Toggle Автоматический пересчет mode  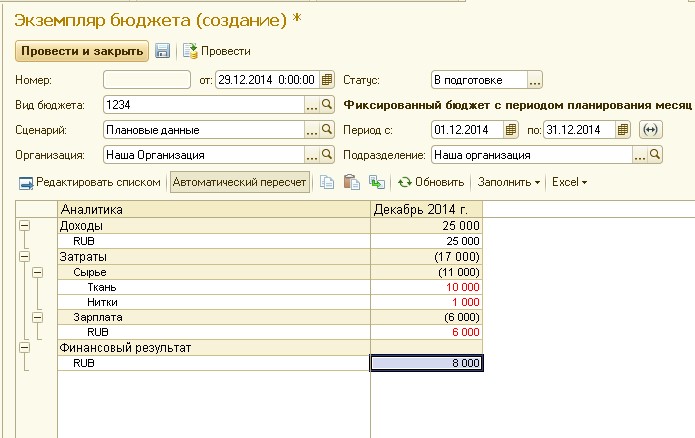click(239, 182)
